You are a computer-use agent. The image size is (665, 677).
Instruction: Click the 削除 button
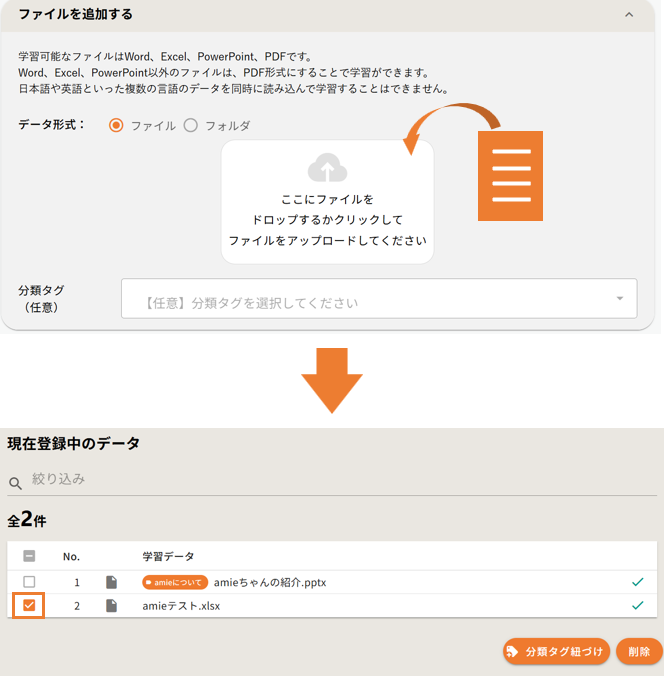[639, 651]
